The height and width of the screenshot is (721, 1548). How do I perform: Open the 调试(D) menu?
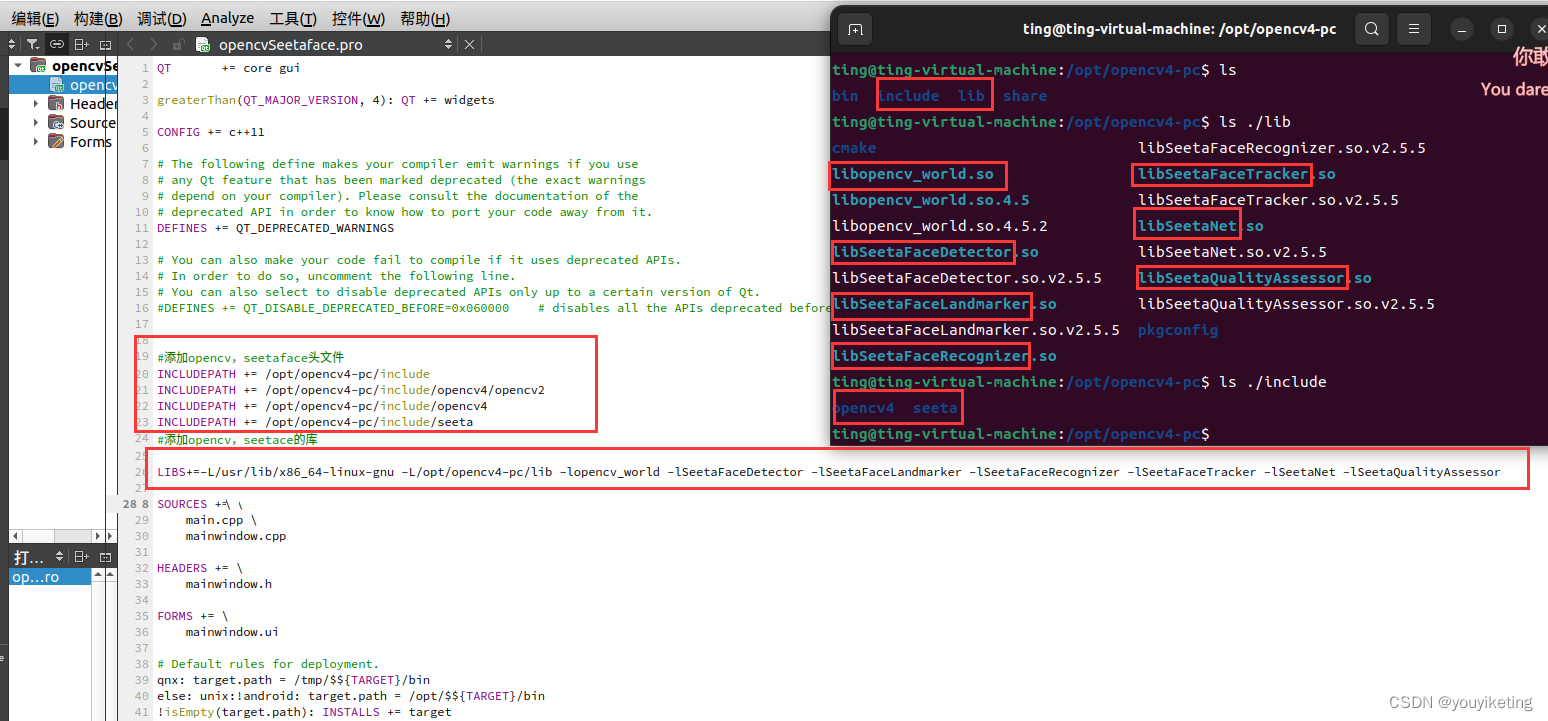pos(162,18)
